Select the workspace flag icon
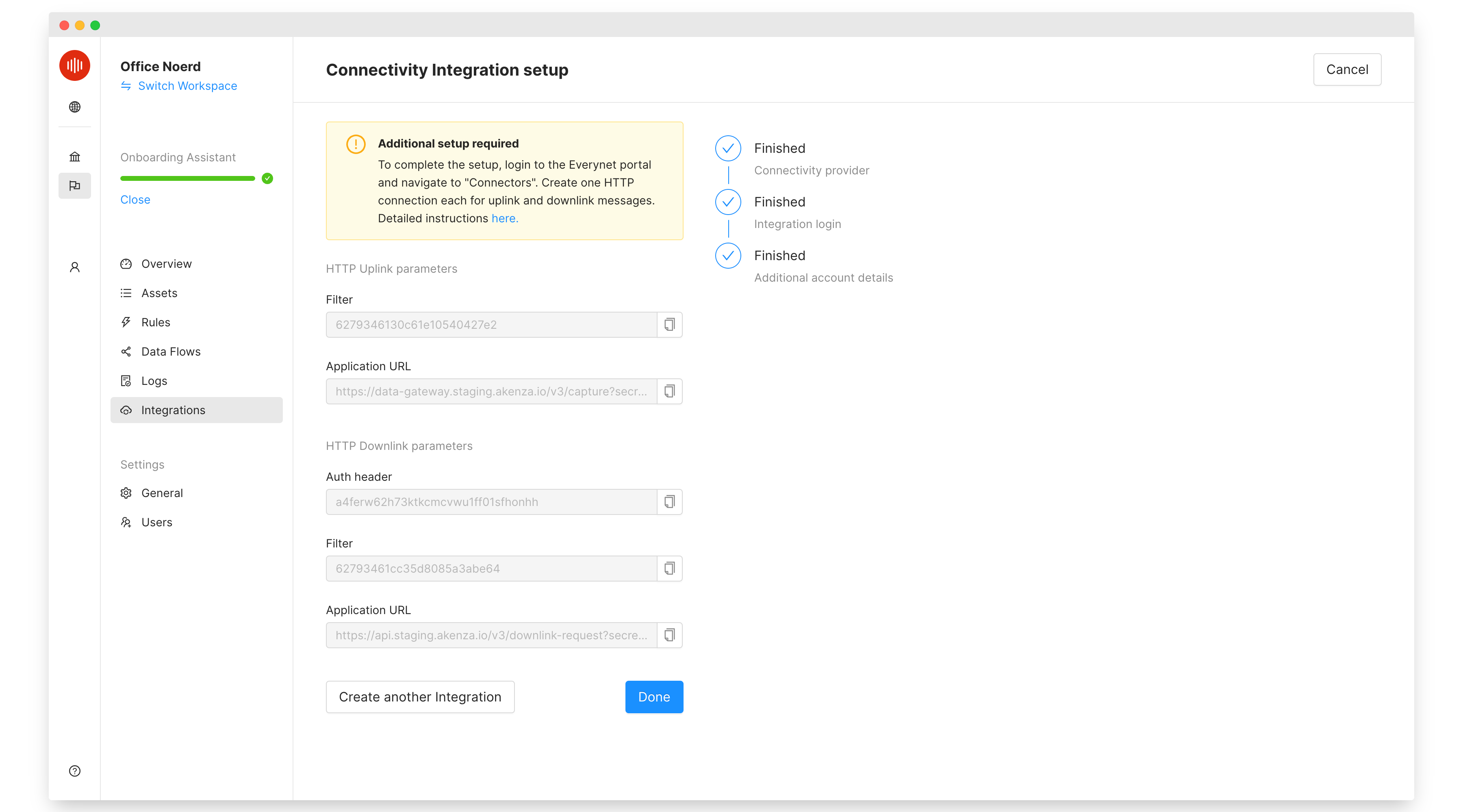The width and height of the screenshot is (1463, 812). point(74,186)
